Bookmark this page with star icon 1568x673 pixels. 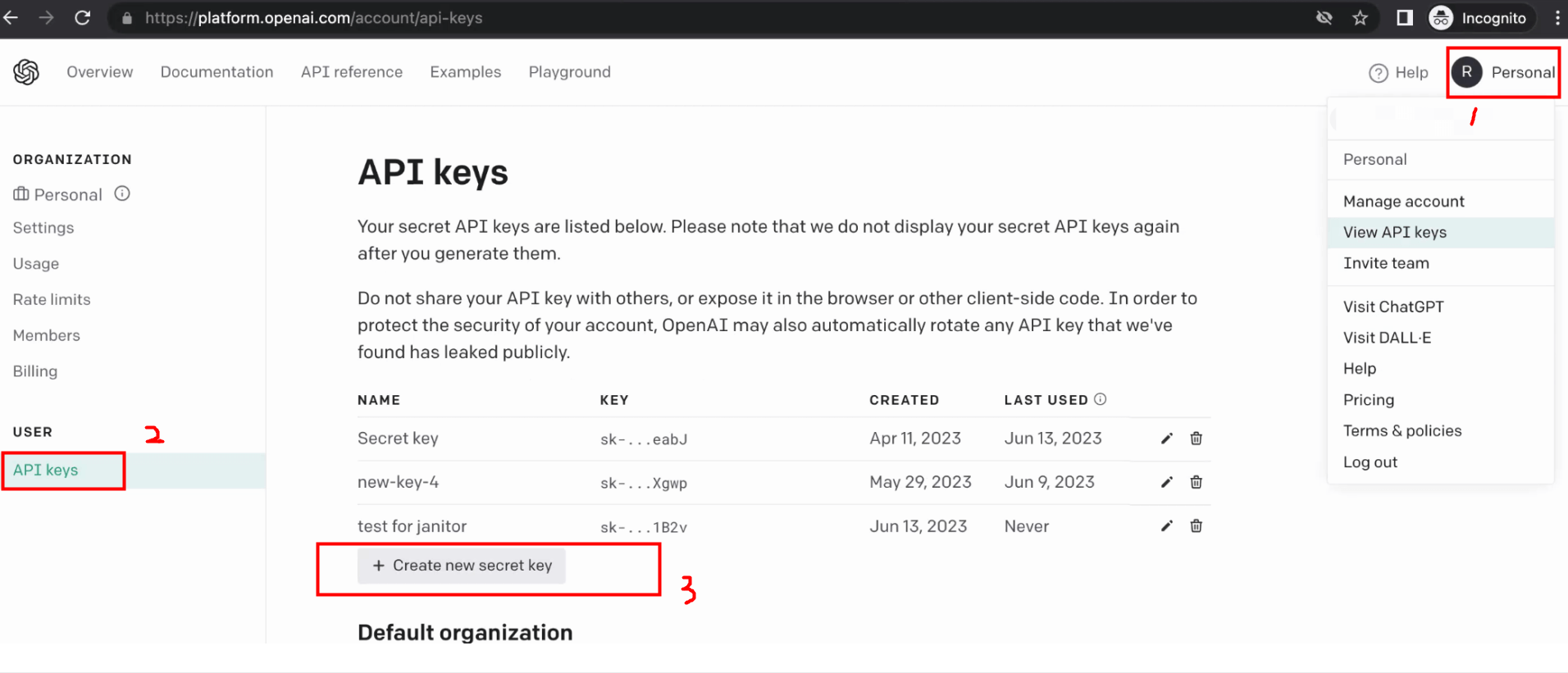pyautogui.click(x=1361, y=18)
